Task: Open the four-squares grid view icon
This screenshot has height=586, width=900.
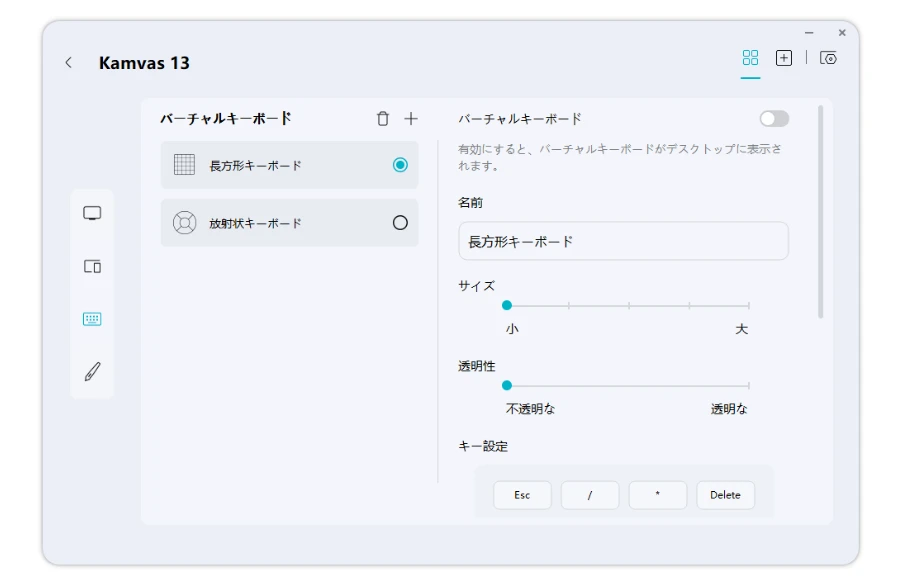Action: (x=751, y=58)
